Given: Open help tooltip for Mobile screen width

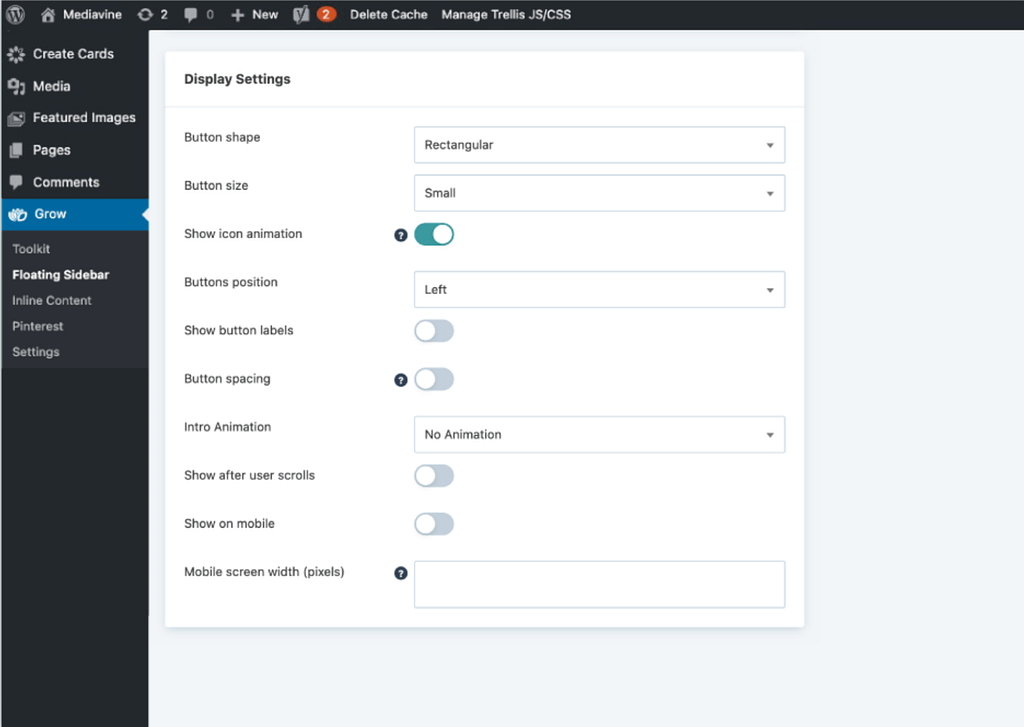Looking at the screenshot, I should pyautogui.click(x=401, y=574).
